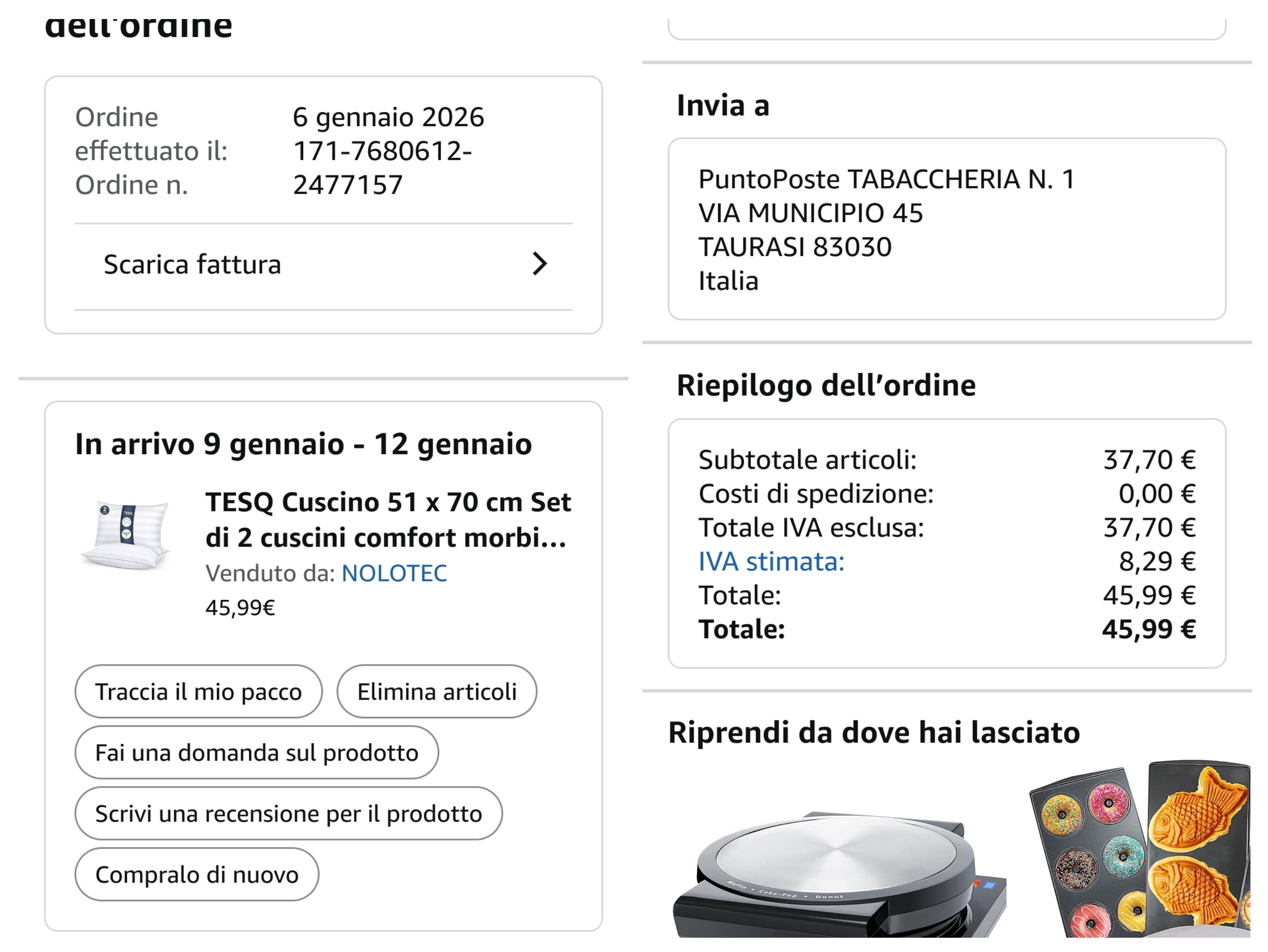Click the Scarica fattura row label
The image size is (1268, 952).
pyautogui.click(x=192, y=265)
